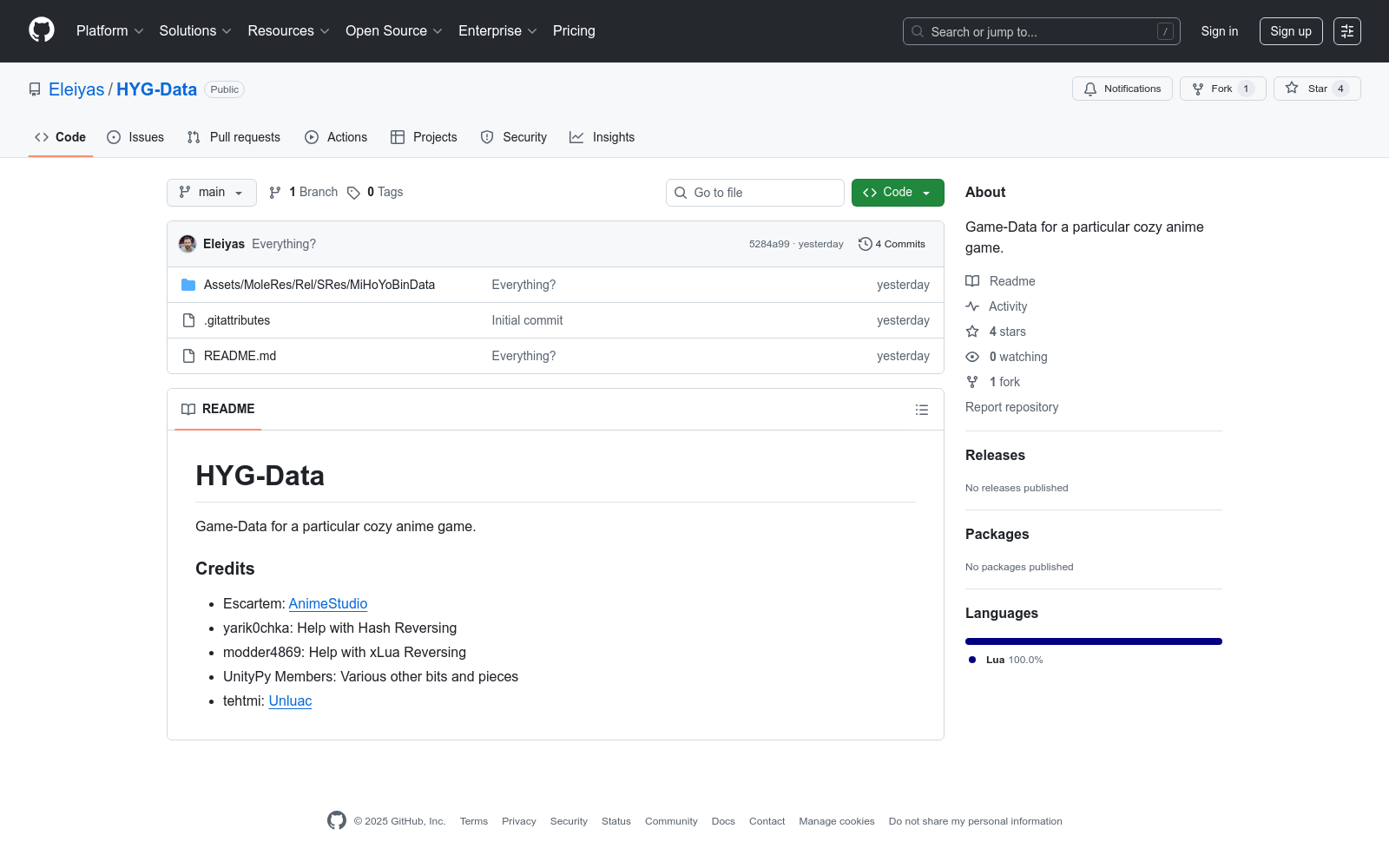The width and height of the screenshot is (1389, 868).
Task: Click the Lua language bar
Action: click(x=1094, y=641)
